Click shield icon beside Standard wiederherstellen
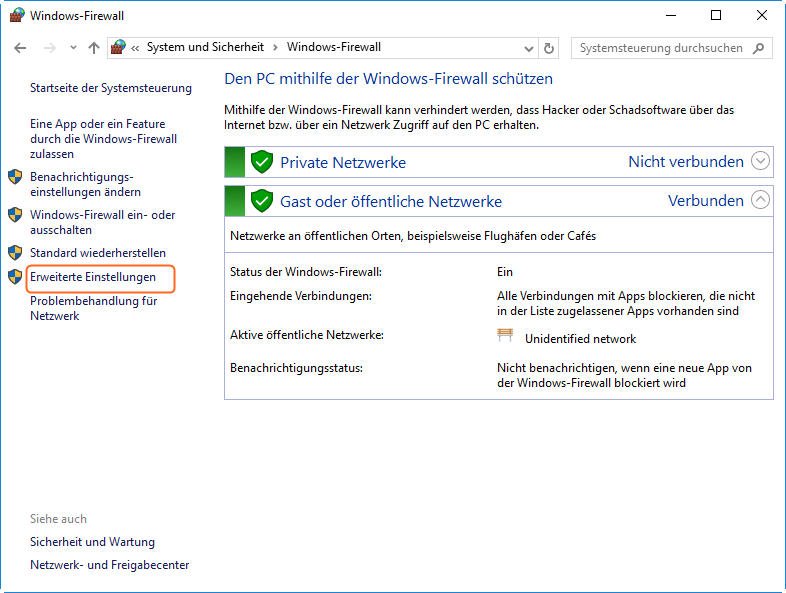 pos(15,253)
